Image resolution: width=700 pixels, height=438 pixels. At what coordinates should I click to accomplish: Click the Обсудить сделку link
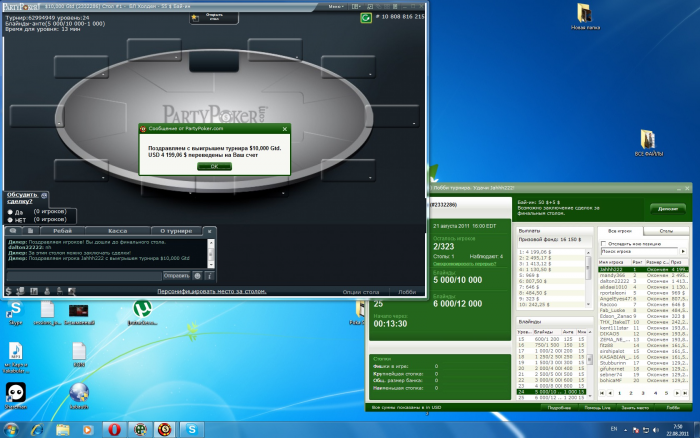[x=22, y=198]
